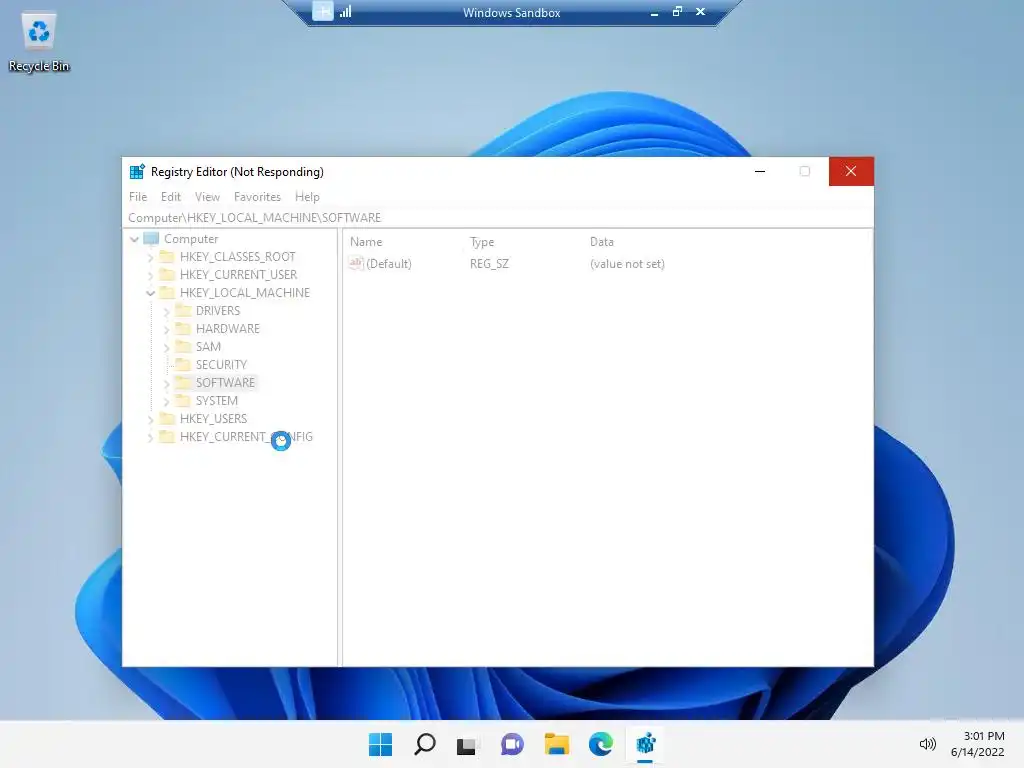Click the Type column header
1024x768 pixels.
(482, 242)
